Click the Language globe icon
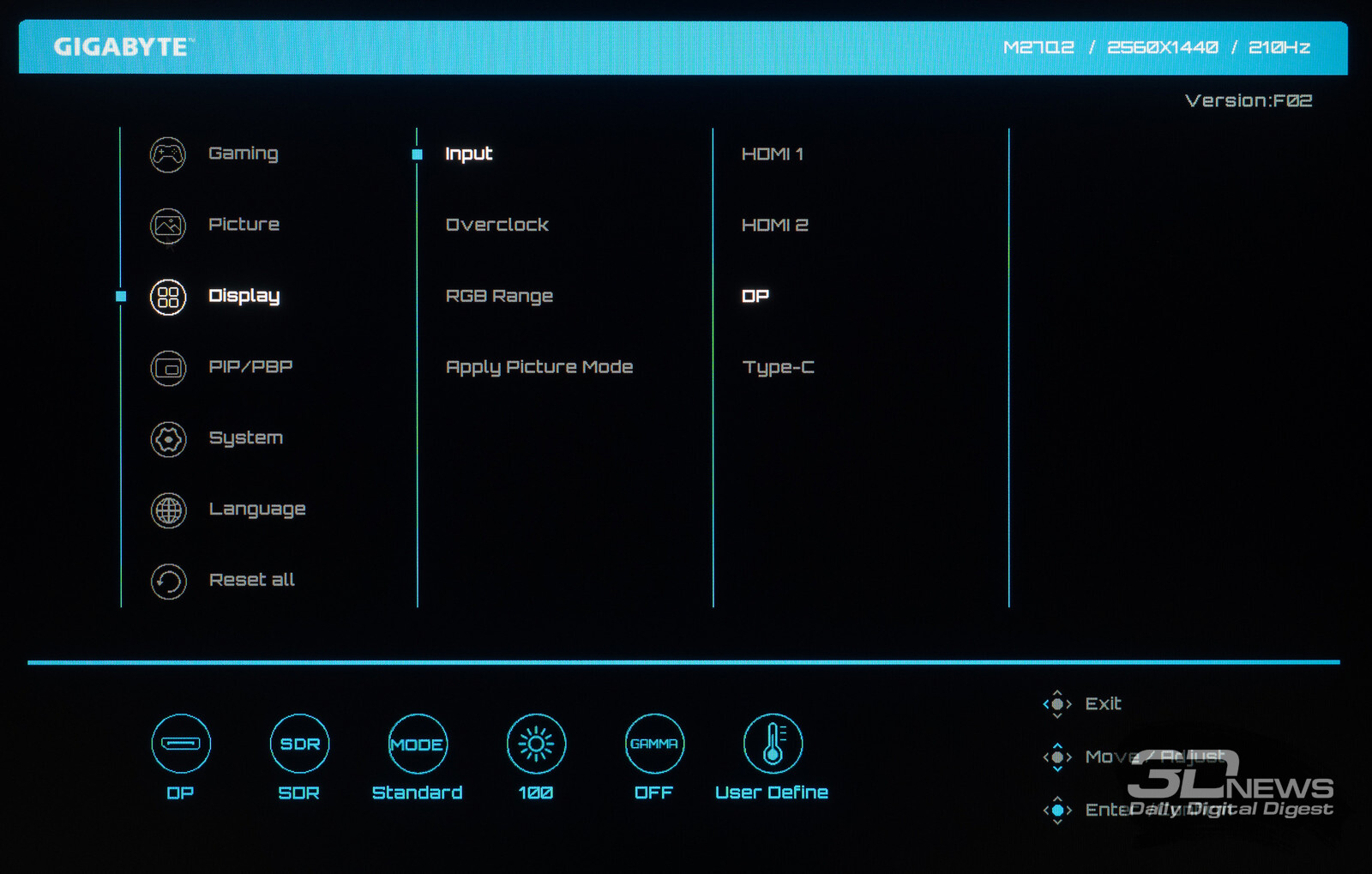The height and width of the screenshot is (874, 1372). point(168,510)
